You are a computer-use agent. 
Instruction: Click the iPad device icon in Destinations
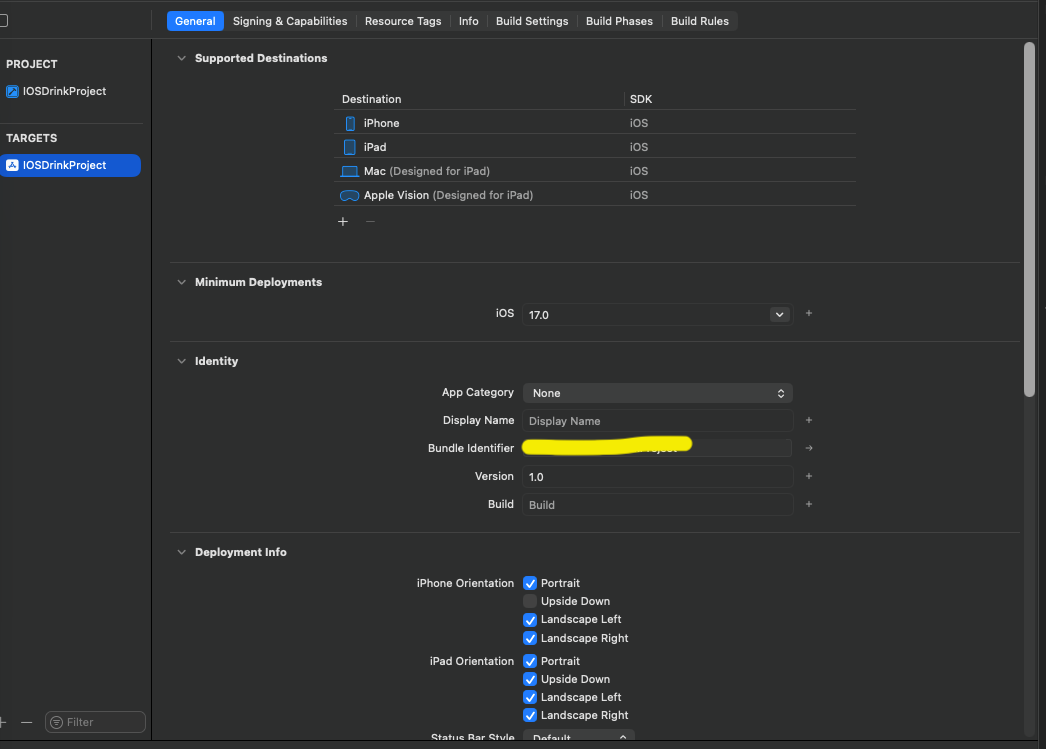(350, 147)
